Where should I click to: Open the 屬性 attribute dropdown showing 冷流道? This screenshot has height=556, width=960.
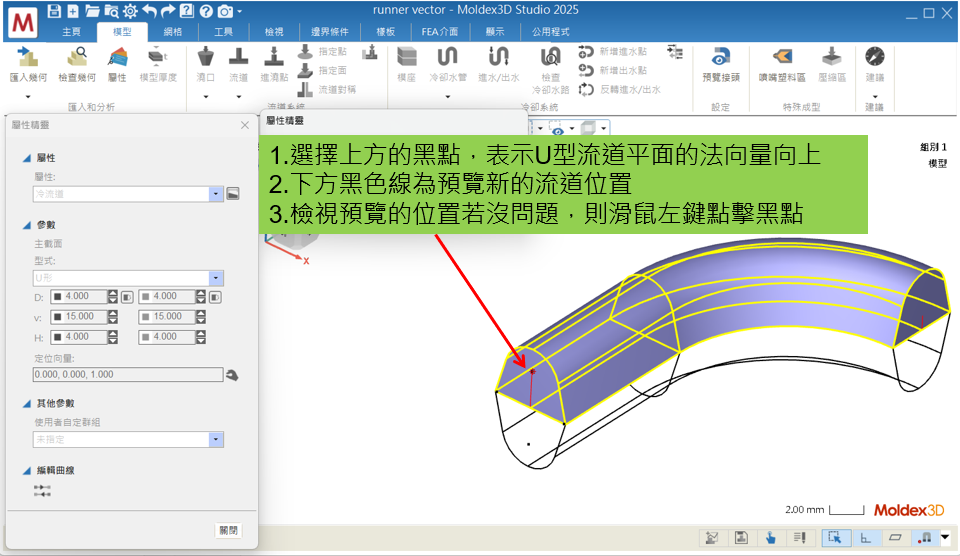[216, 194]
